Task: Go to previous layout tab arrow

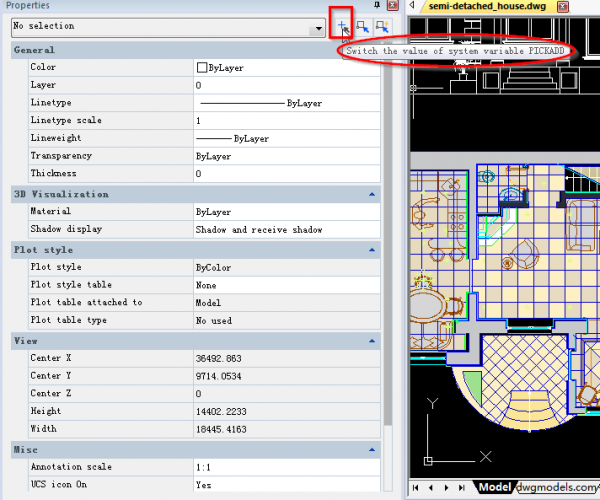Action: click(x=431, y=488)
